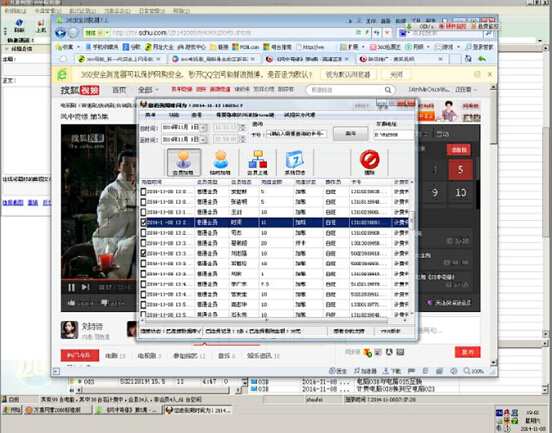The image size is (552, 433).
Task: Open the 万象网管 taskbar item
Action: click(x=58, y=410)
